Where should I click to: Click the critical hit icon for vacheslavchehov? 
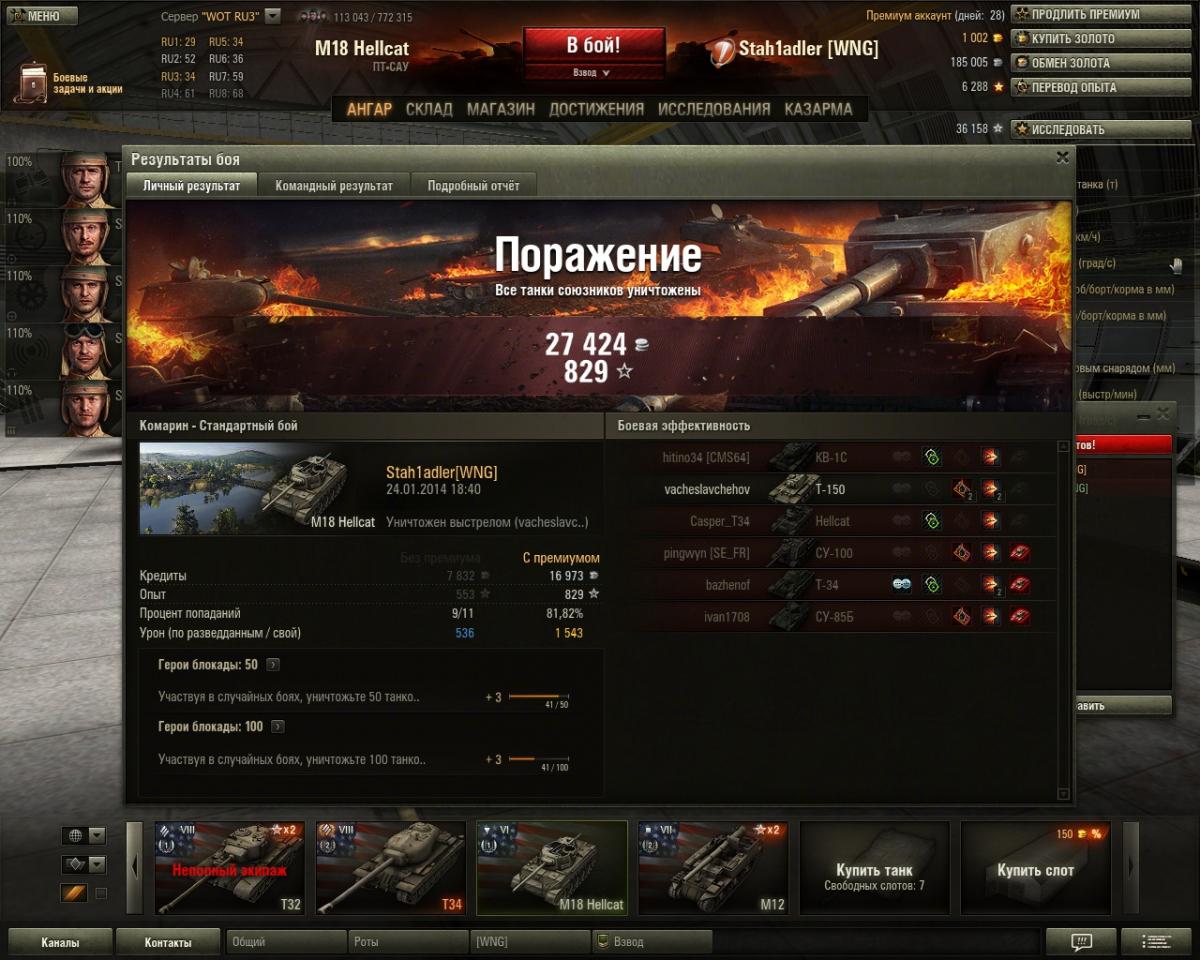(x=962, y=489)
